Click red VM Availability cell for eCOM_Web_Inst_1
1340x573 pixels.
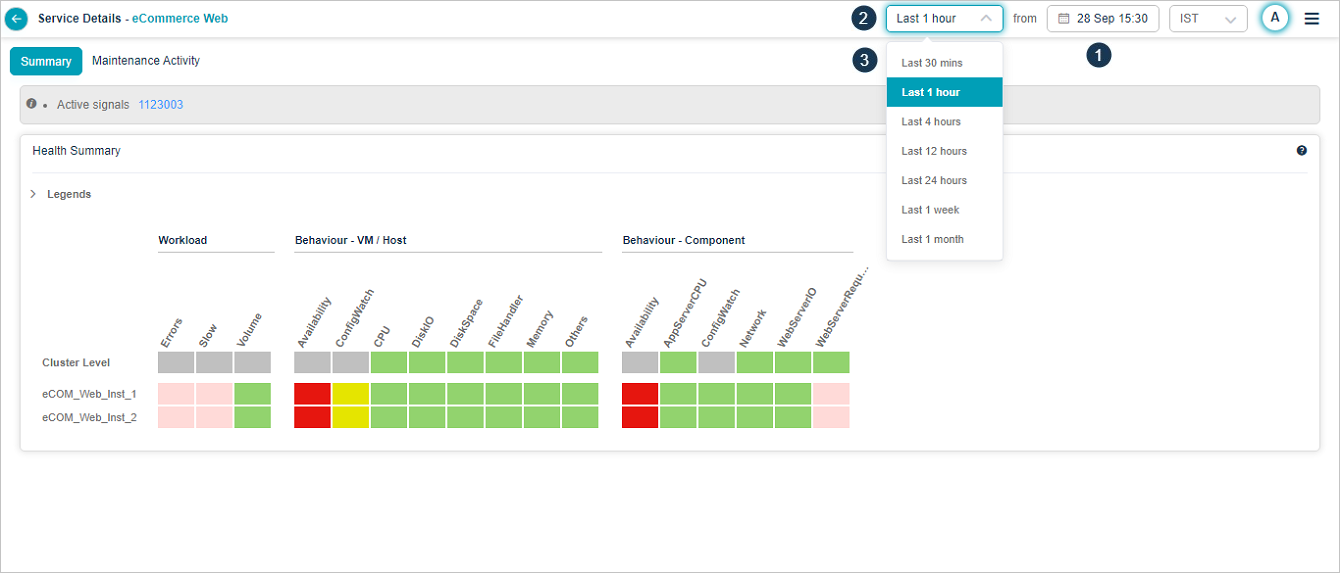312,394
